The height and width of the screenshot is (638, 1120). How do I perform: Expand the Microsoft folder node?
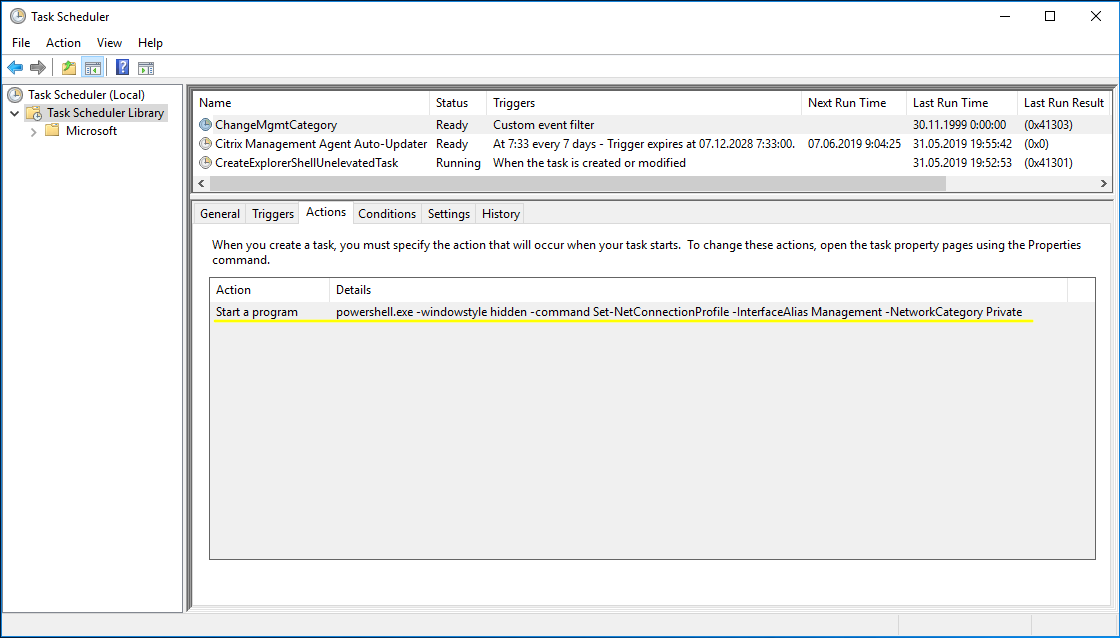[x=33, y=130]
